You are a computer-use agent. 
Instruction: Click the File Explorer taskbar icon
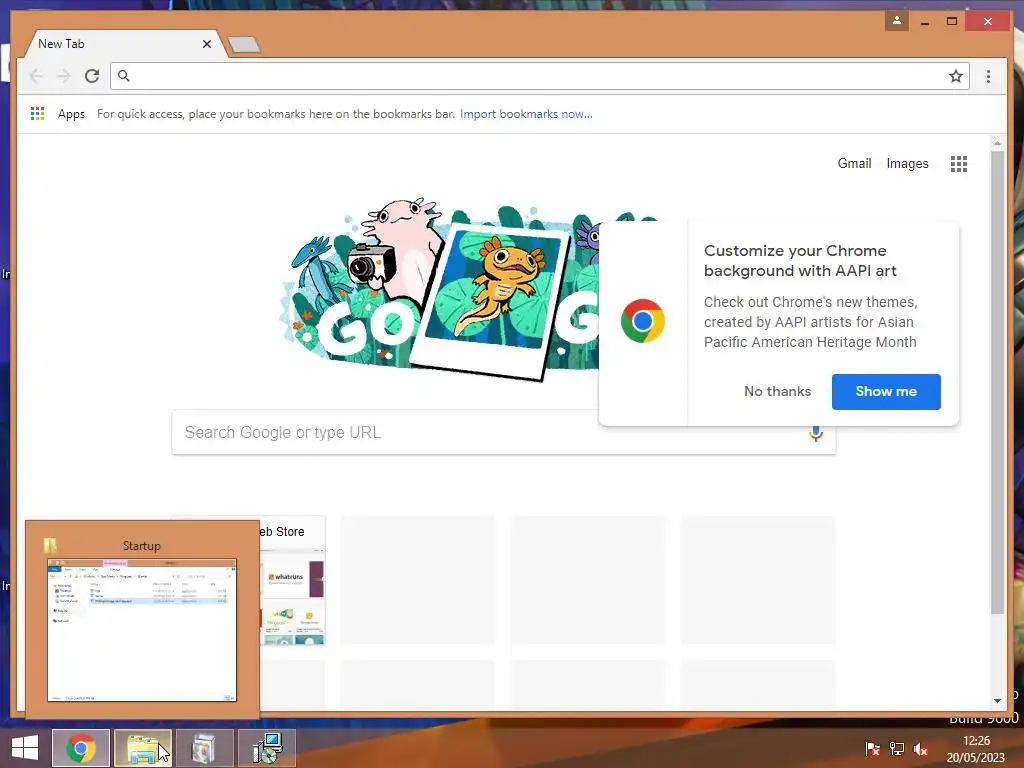click(x=143, y=748)
